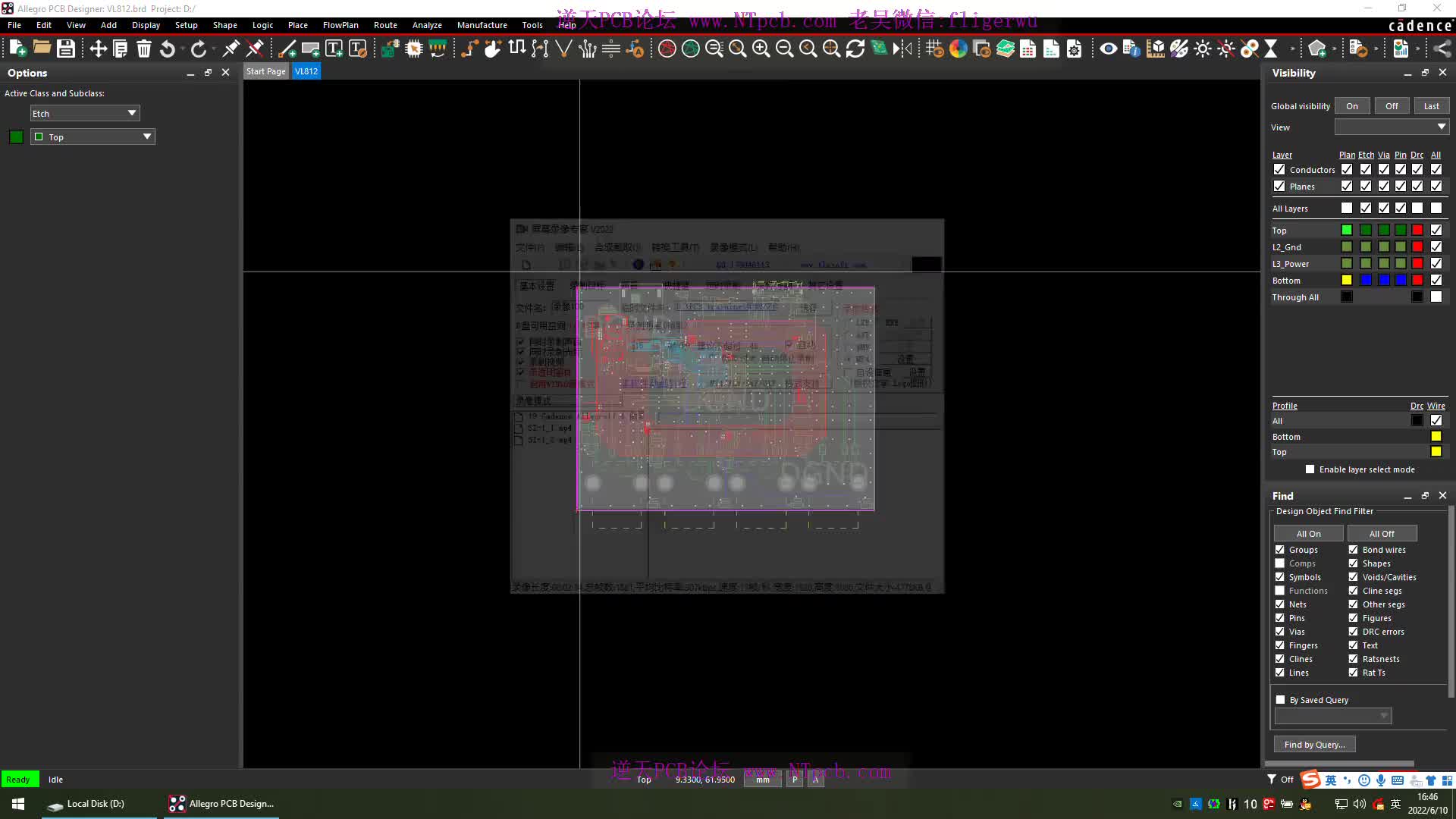
Task: Click the Delete trash can icon
Action: (x=143, y=49)
